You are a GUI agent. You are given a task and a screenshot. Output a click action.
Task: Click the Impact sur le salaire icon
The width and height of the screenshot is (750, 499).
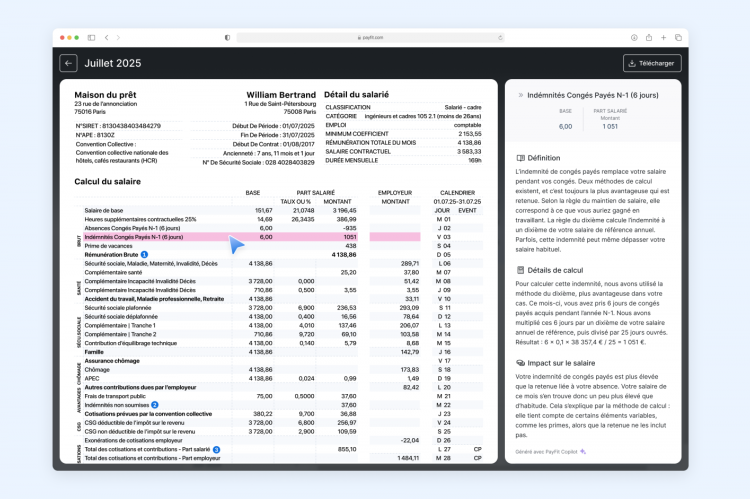[520, 363]
